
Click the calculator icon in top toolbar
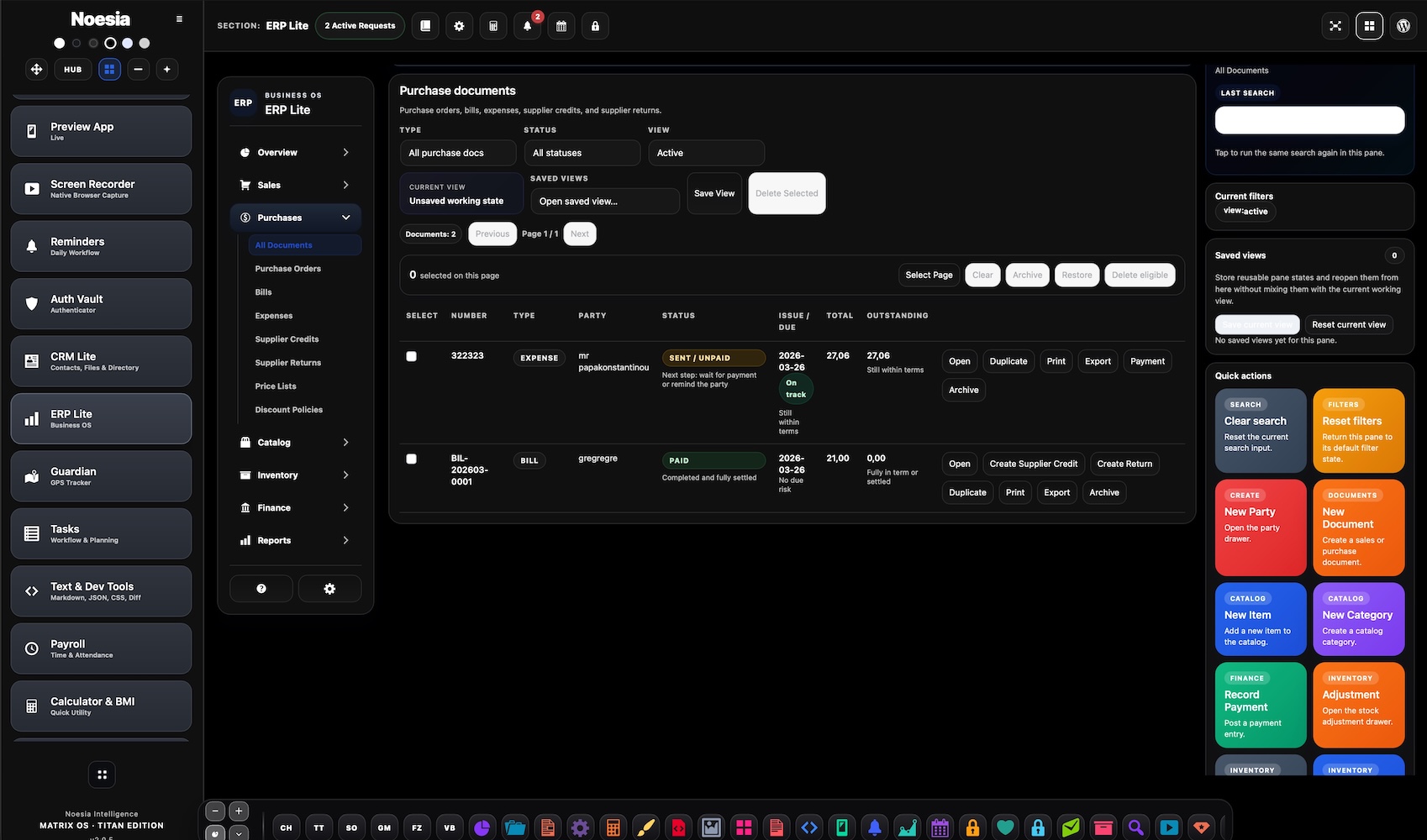pos(493,26)
